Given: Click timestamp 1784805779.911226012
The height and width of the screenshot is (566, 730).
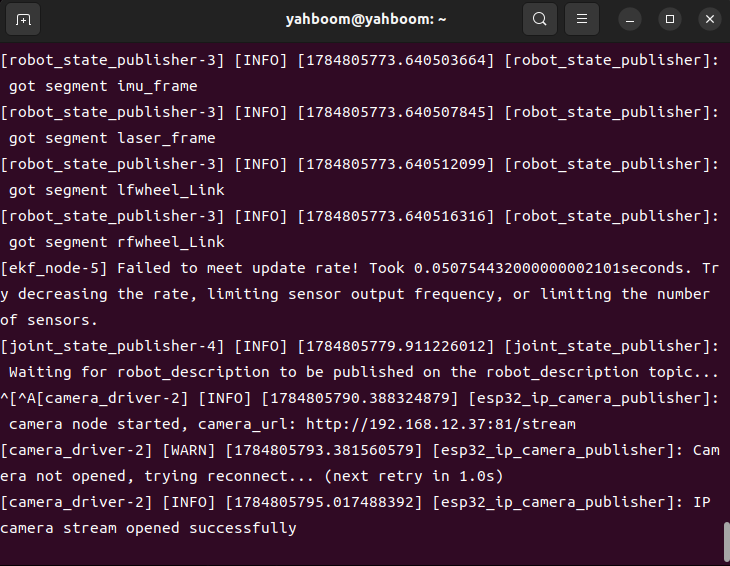Looking at the screenshot, I should (x=396, y=346).
